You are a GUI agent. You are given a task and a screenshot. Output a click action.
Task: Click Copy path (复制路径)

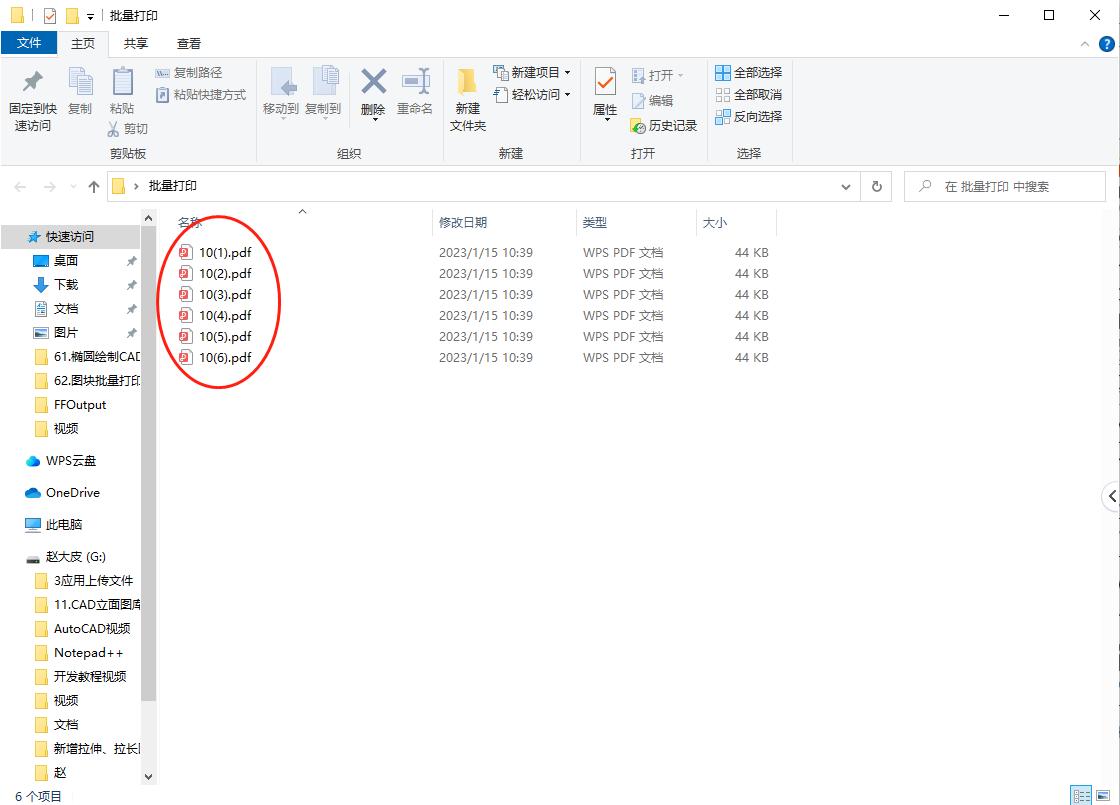[x=189, y=73]
